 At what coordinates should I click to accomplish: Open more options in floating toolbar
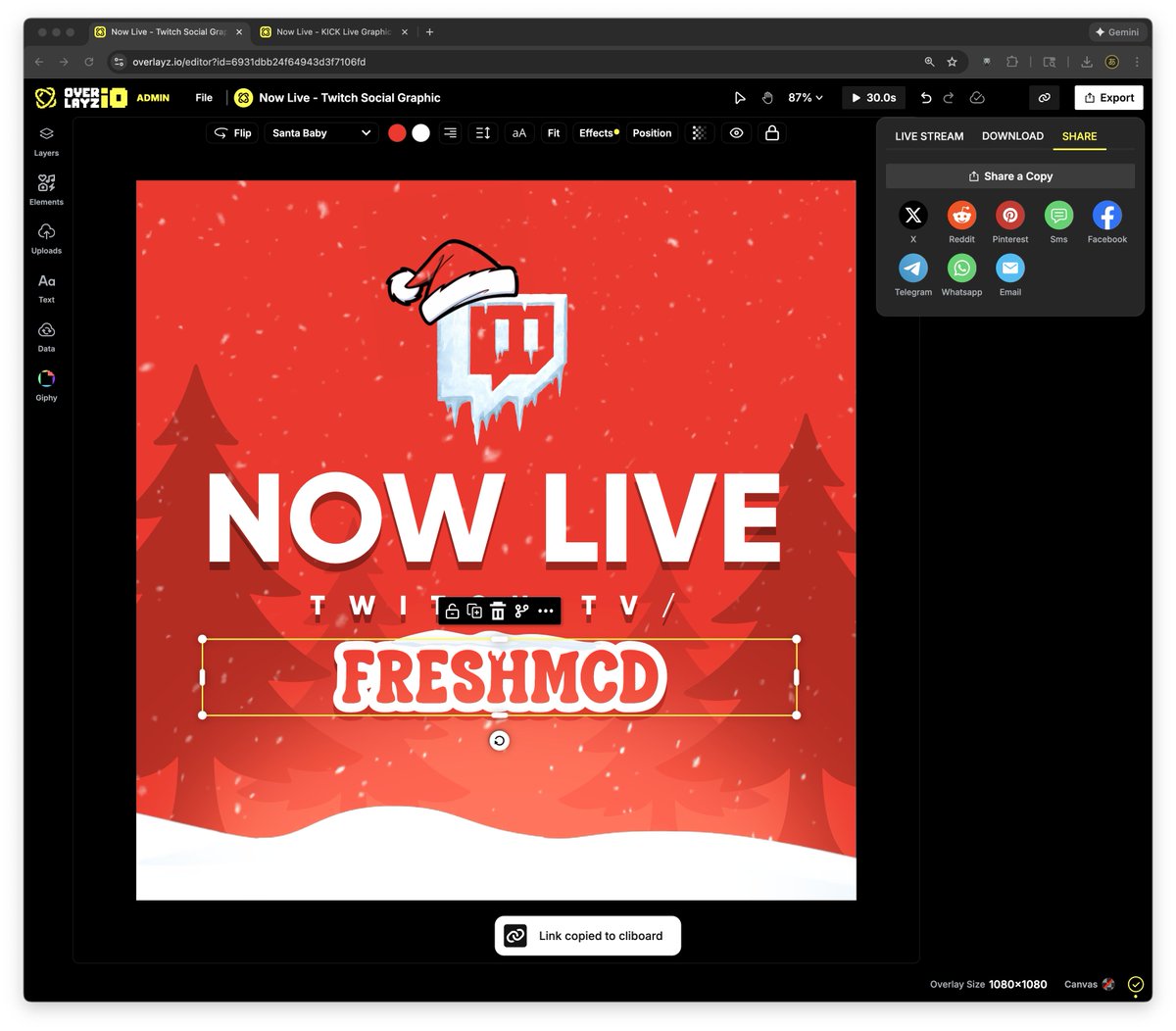[x=546, y=612]
